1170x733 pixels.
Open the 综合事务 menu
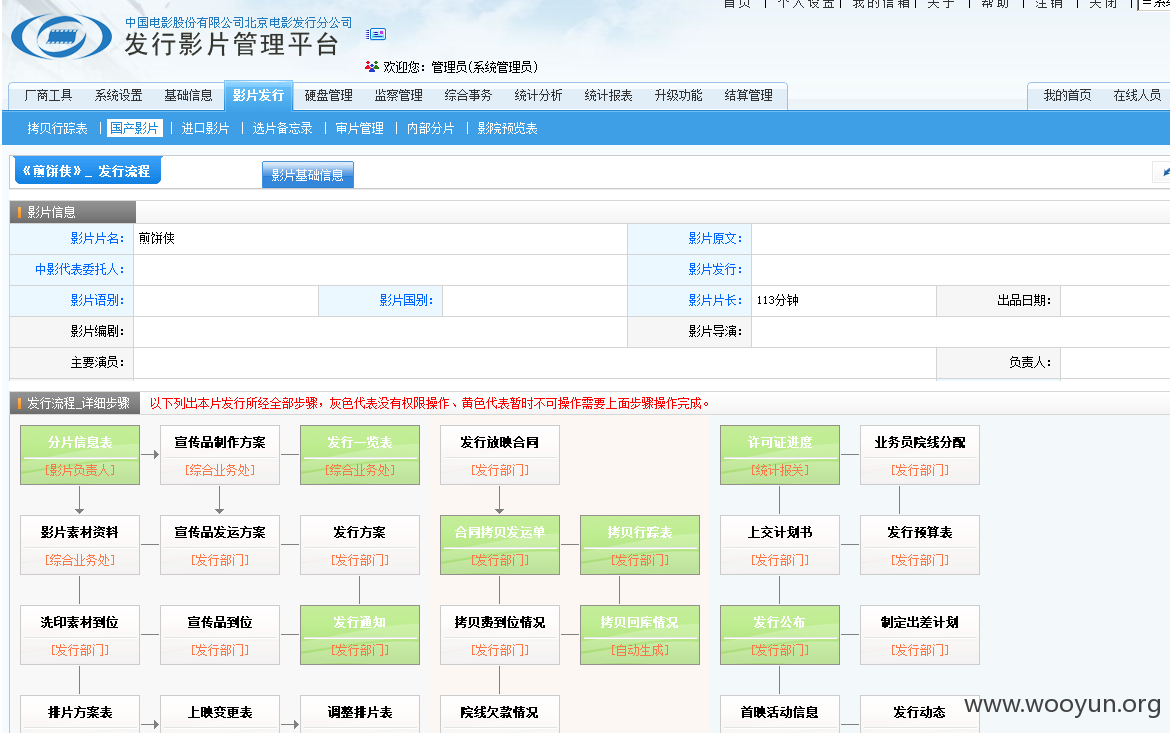(x=469, y=96)
